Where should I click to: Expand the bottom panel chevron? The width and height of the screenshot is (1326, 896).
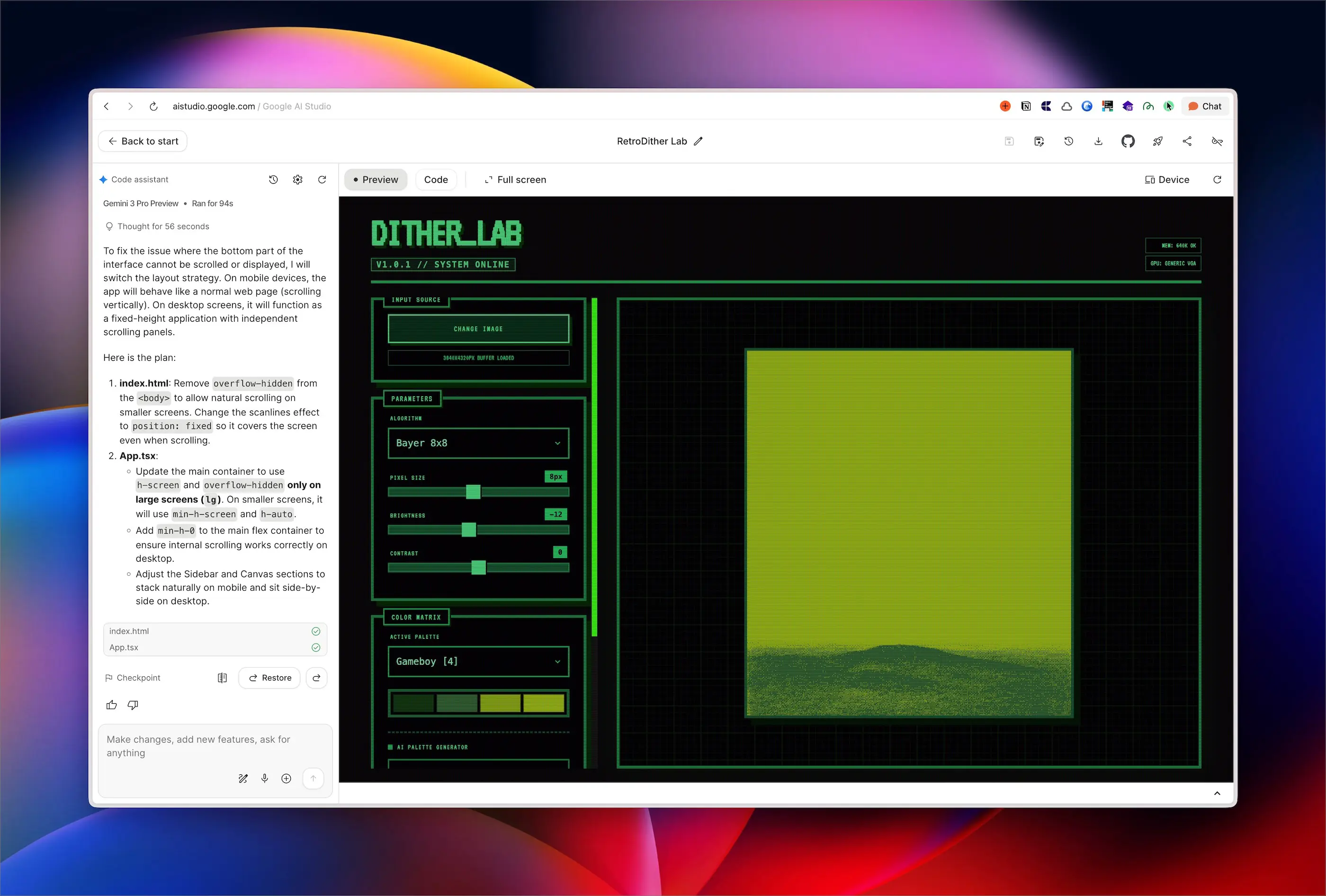[1217, 793]
